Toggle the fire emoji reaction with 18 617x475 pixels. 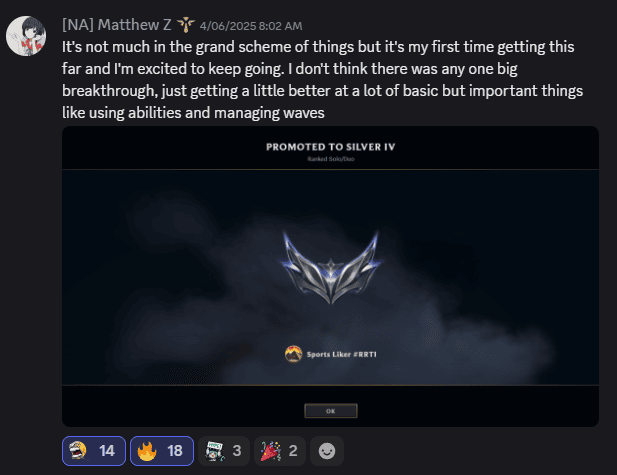[x=162, y=451]
